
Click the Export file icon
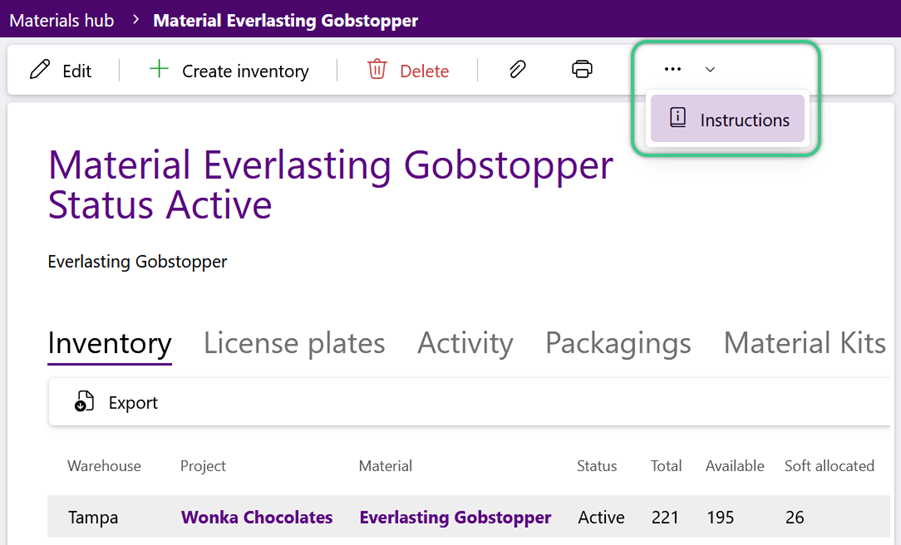point(84,401)
